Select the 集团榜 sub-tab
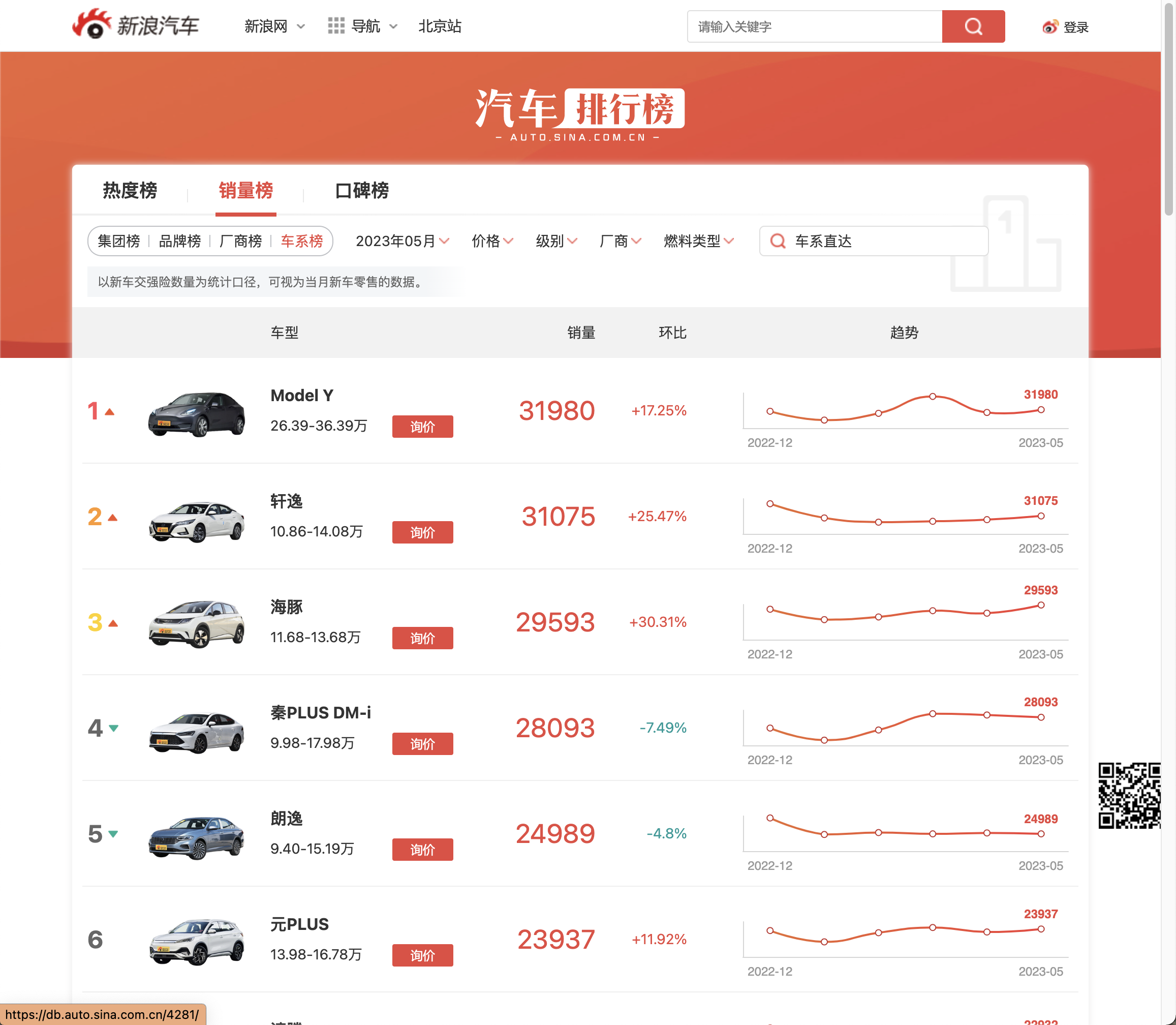This screenshot has width=1176, height=1025. [x=119, y=241]
